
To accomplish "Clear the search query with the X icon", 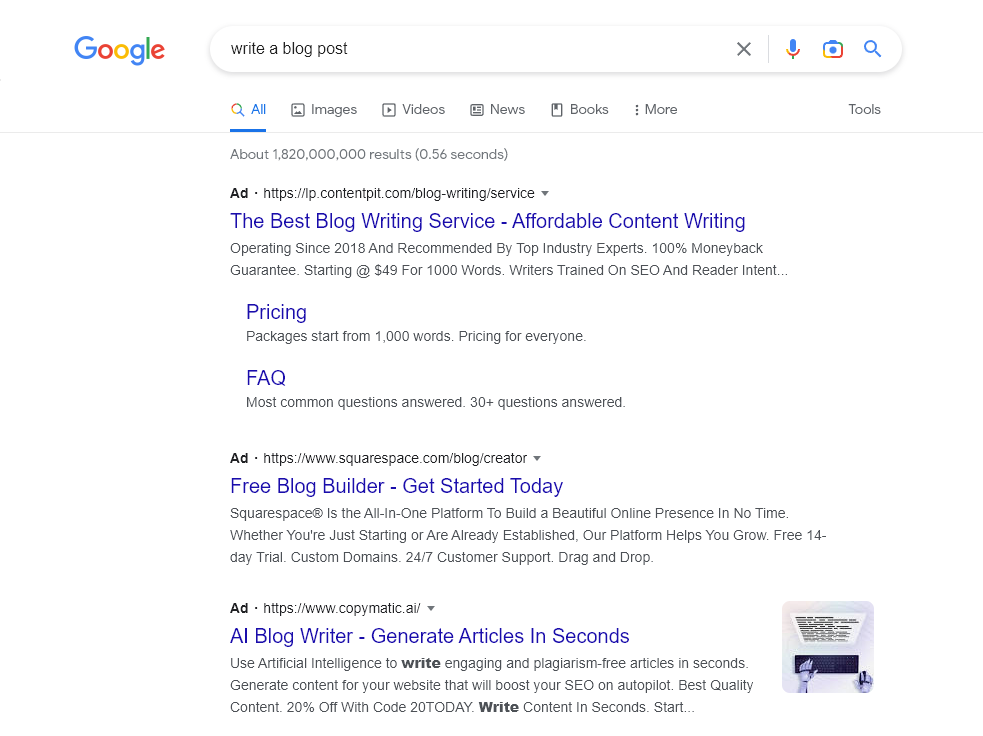I will (743, 48).
